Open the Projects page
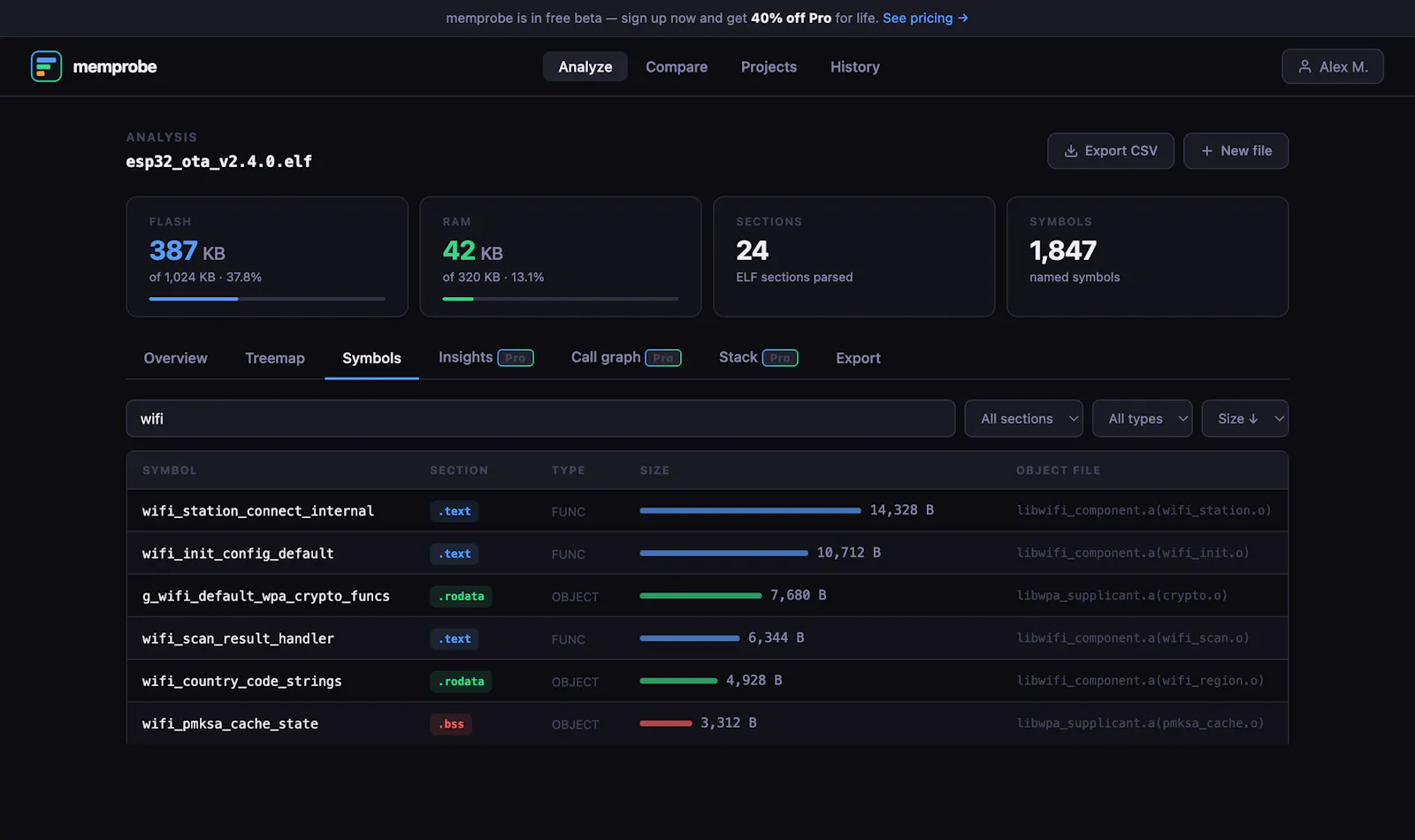Screen dimensions: 1415x840 point(769,66)
